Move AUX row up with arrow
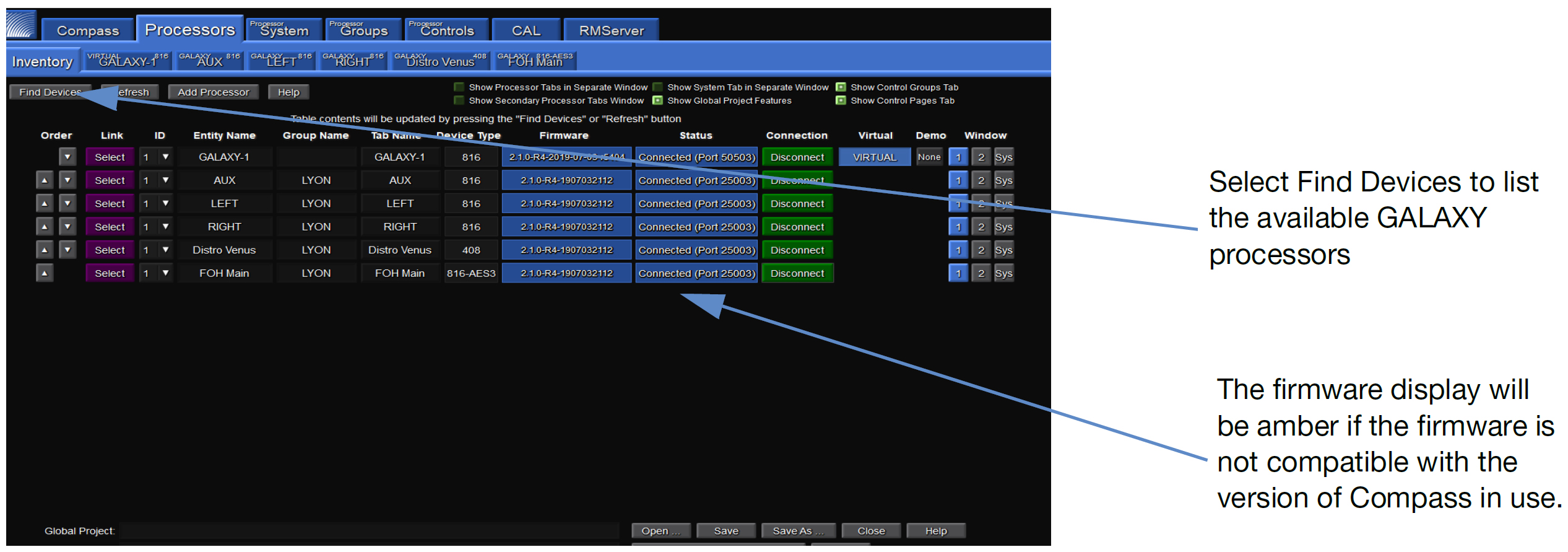Image resolution: width=1568 pixels, height=552 pixels. click(x=45, y=180)
